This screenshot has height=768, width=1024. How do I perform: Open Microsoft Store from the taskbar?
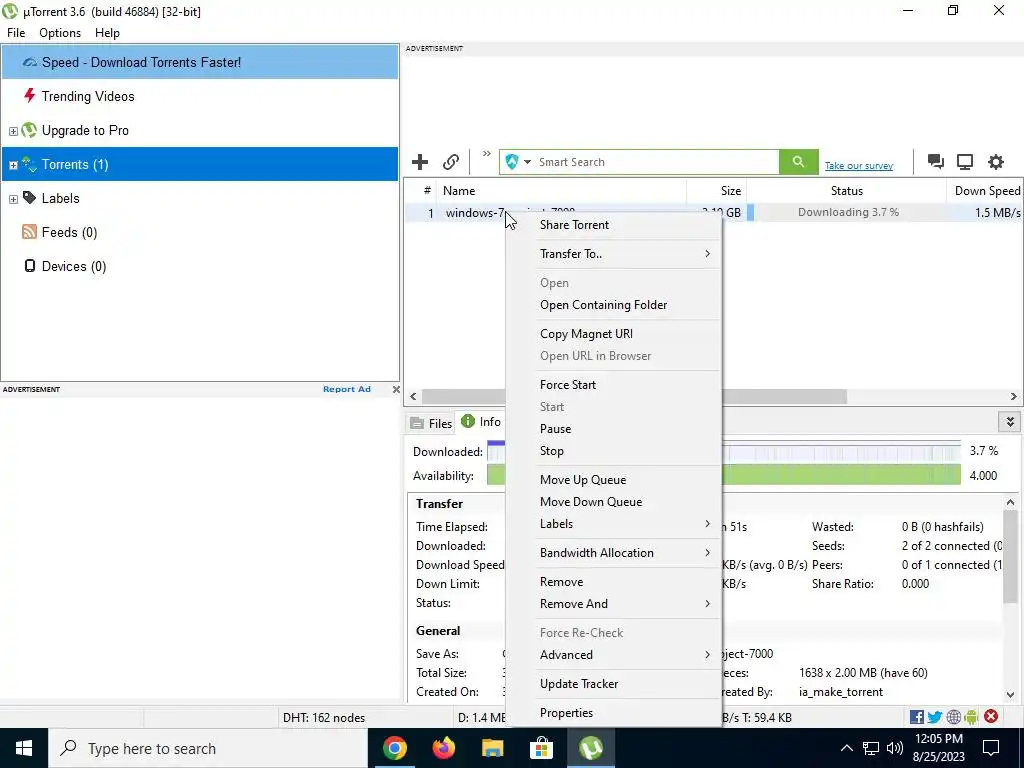541,748
